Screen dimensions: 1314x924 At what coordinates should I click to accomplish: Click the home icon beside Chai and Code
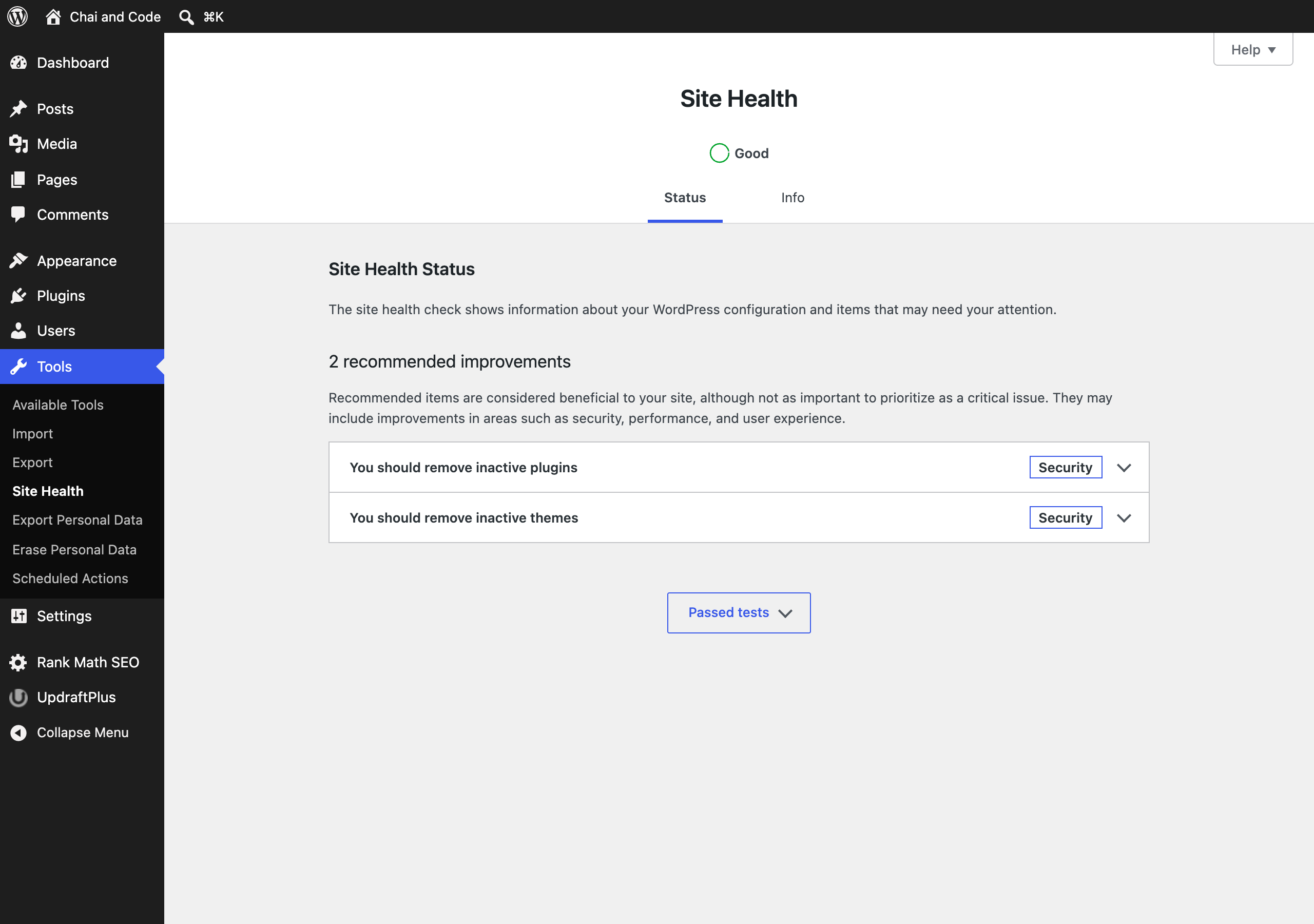coord(53,16)
